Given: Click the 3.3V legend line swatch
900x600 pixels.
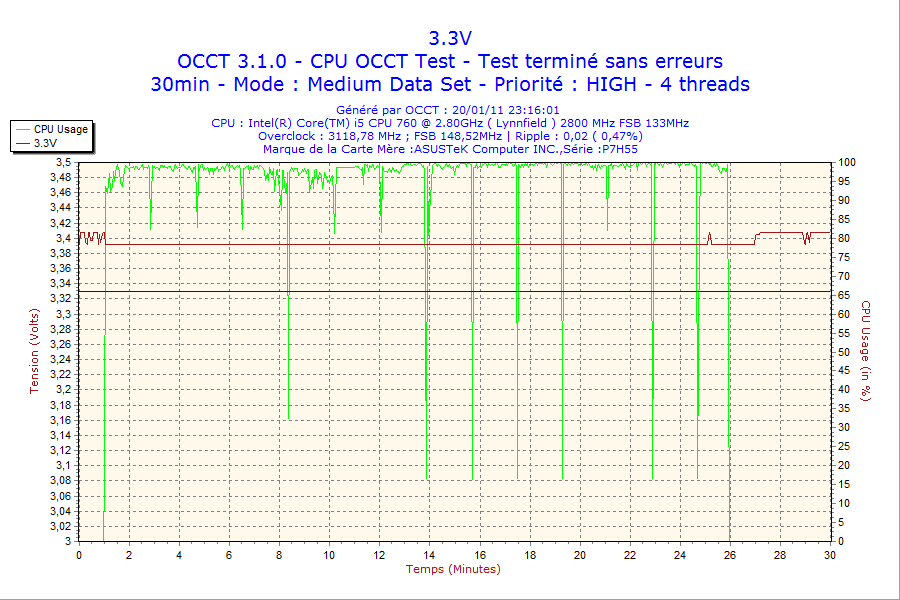Looking at the screenshot, I should click(22, 143).
